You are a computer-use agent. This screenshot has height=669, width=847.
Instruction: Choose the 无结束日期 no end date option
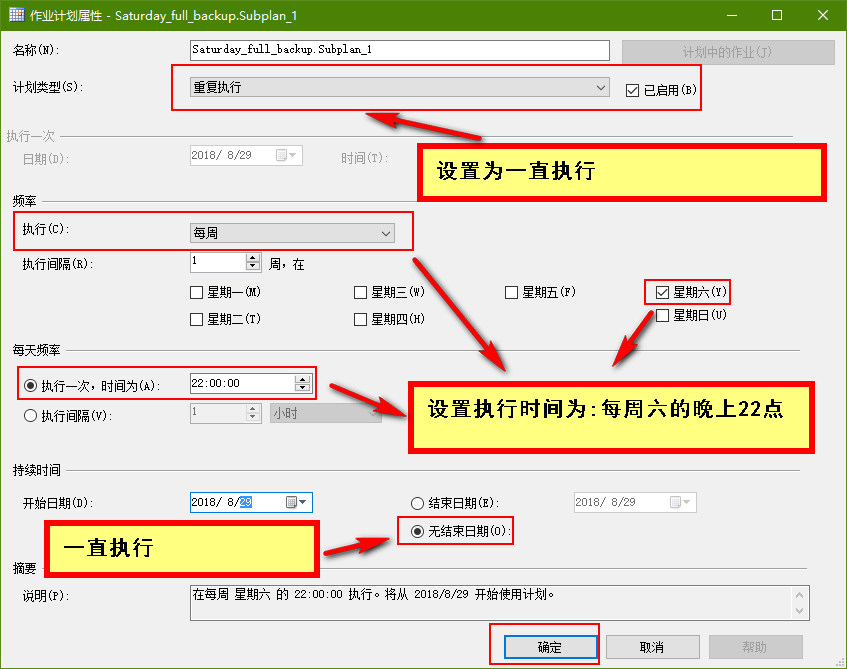(418, 531)
